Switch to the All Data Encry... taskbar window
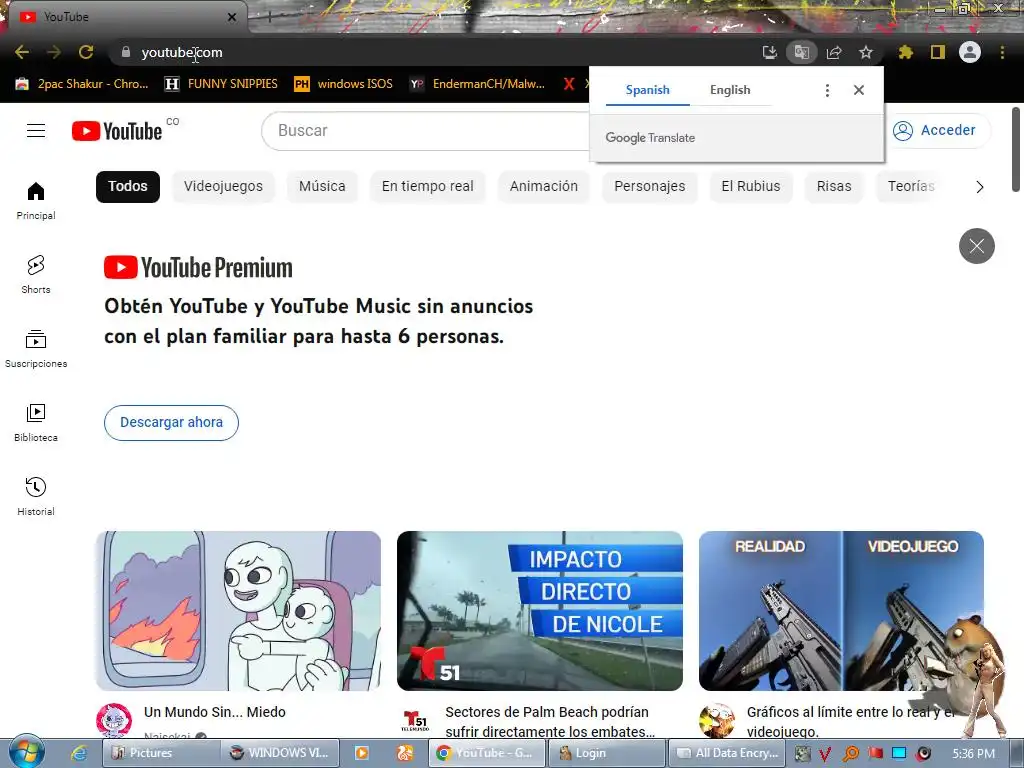 pyautogui.click(x=728, y=753)
